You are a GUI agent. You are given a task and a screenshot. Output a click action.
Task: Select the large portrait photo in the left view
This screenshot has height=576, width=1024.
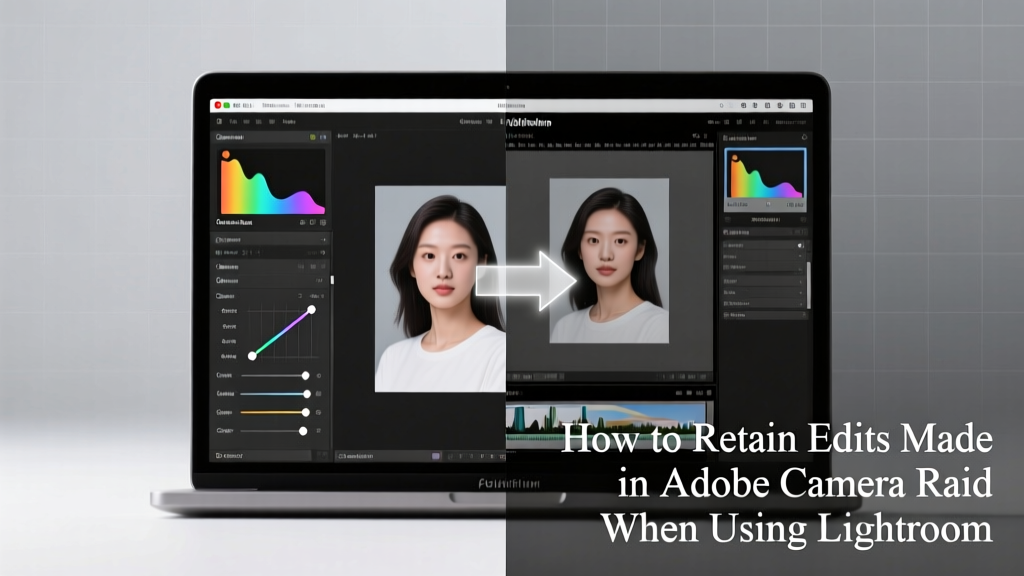coord(440,289)
